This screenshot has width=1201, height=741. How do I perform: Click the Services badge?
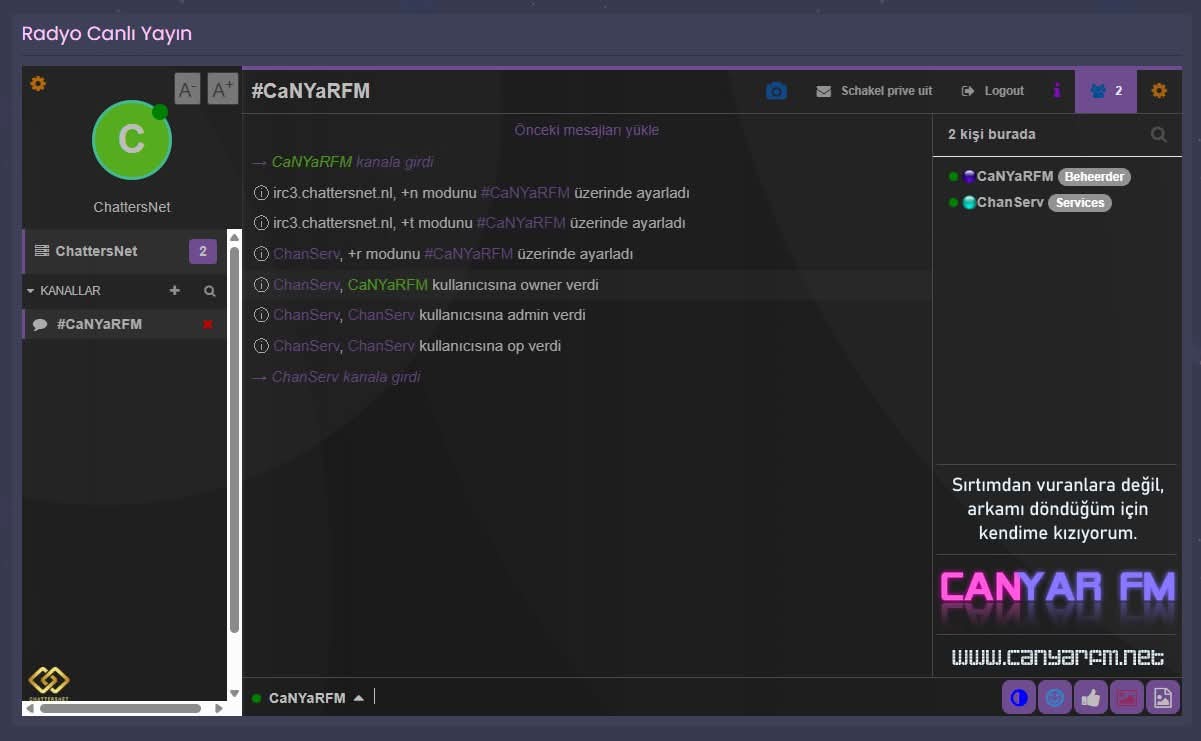click(x=1080, y=203)
